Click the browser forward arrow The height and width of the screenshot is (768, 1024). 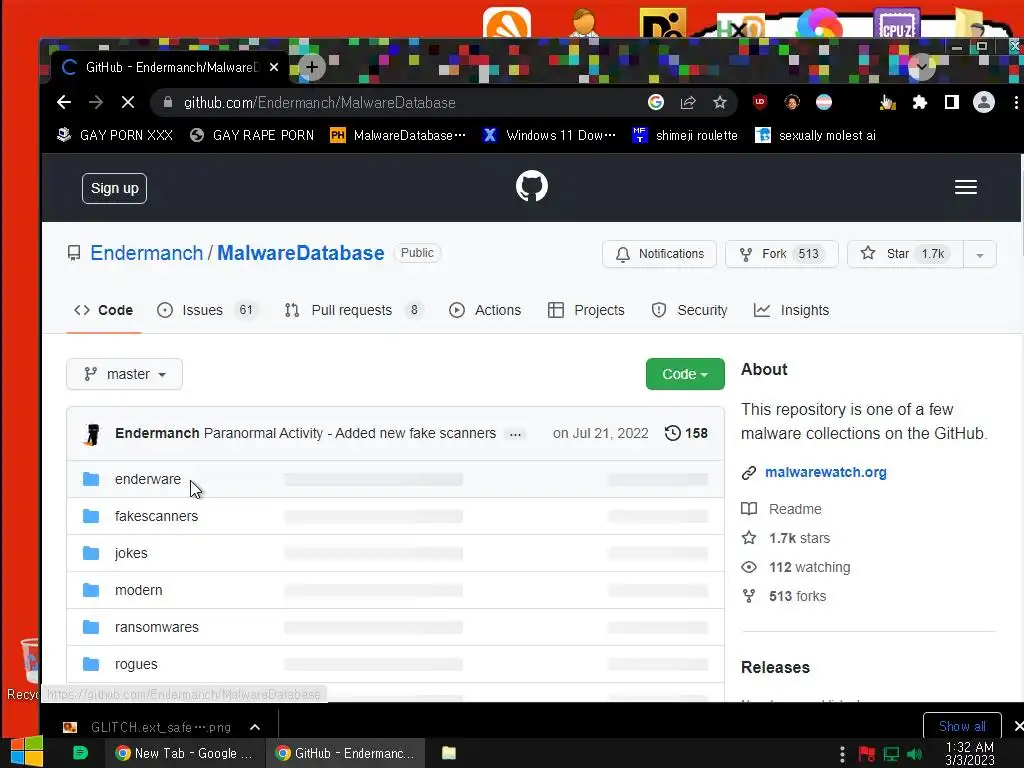pyautogui.click(x=96, y=103)
